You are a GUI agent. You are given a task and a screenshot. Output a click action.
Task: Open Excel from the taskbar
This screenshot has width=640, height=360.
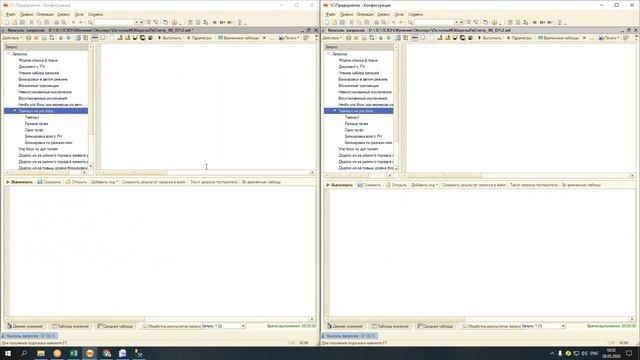73,353
